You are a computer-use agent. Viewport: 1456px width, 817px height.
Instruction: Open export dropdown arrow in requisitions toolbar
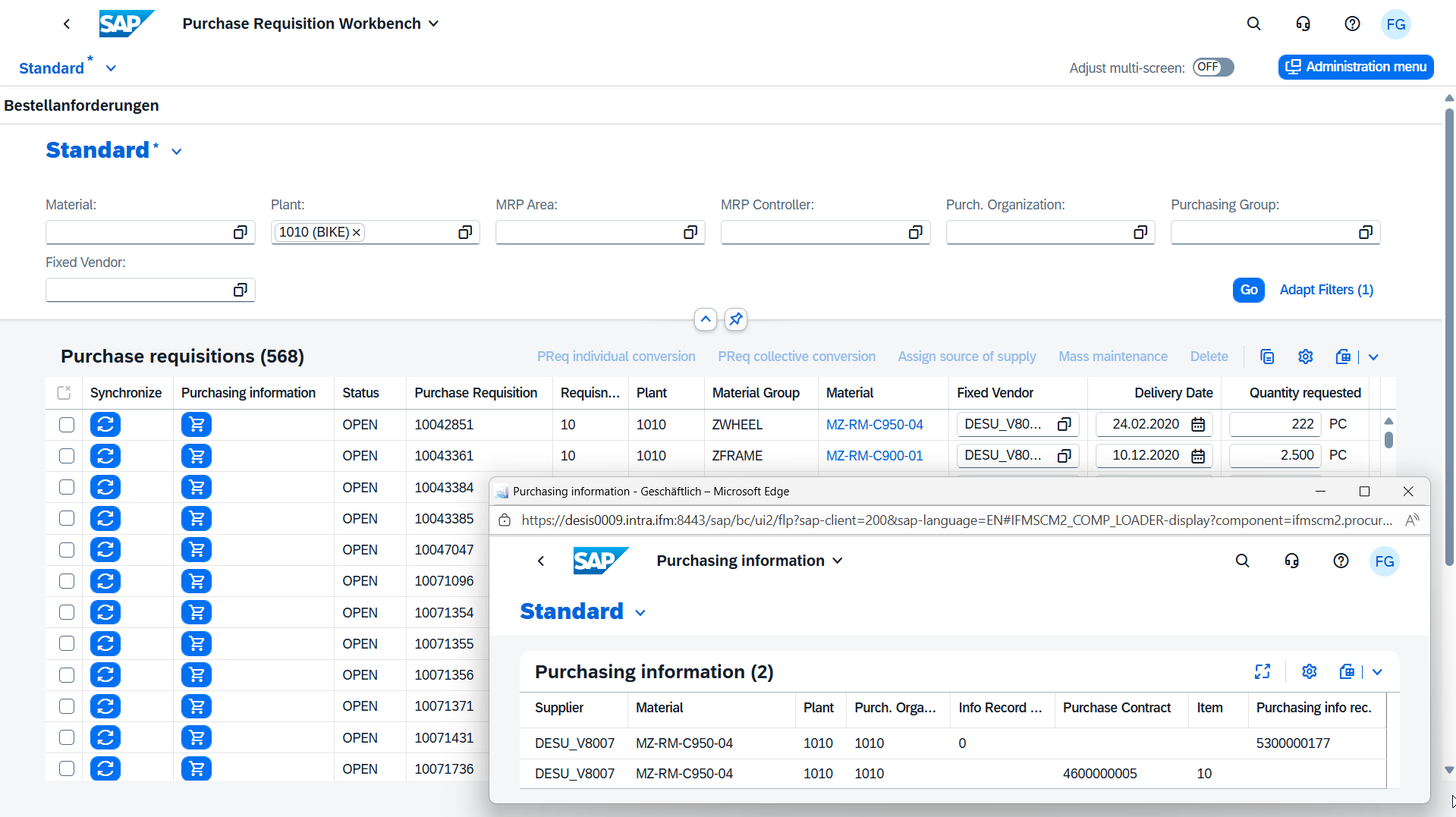(1373, 357)
